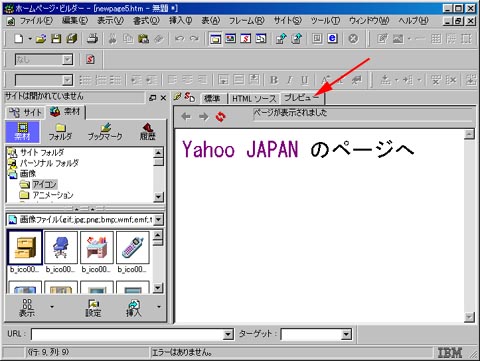Click the 挿入 insert icon in the material panel

click(134, 308)
